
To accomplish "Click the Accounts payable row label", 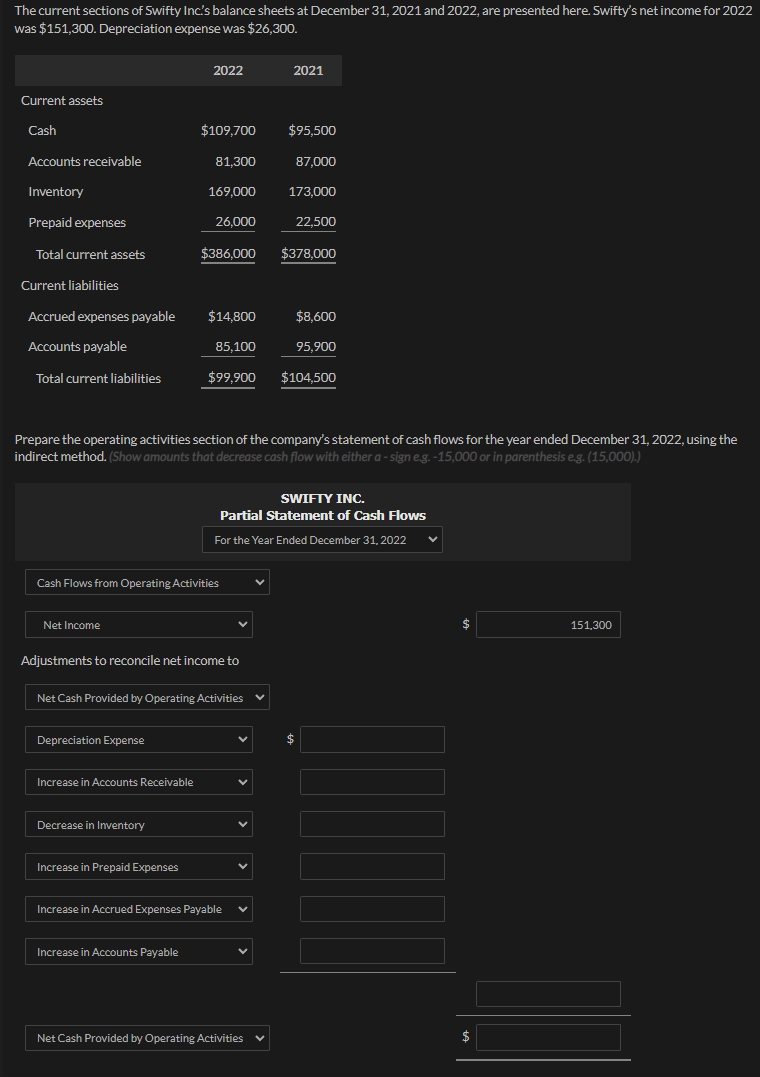I will click(77, 347).
